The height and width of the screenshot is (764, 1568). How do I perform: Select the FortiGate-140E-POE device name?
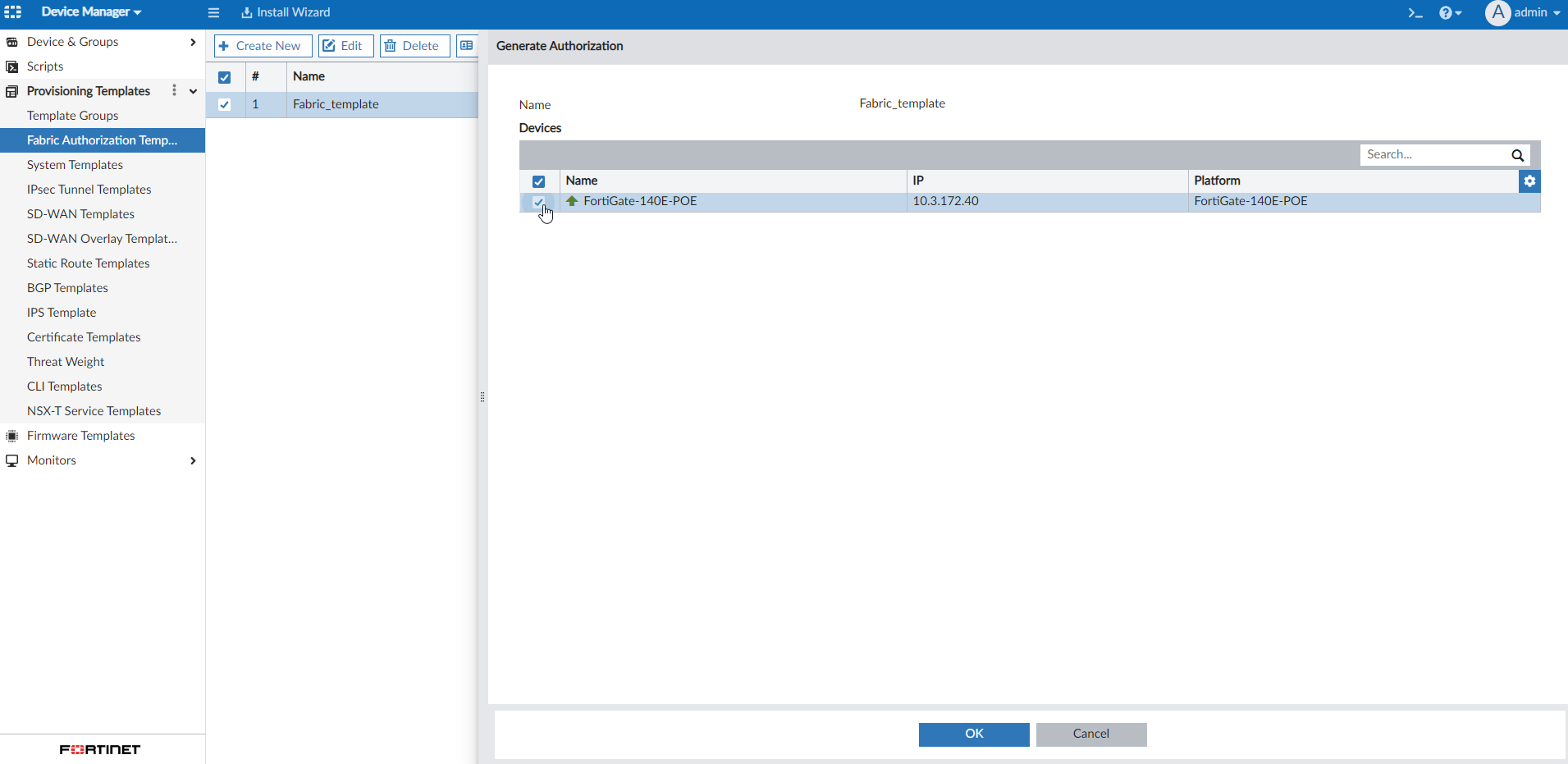[640, 201]
